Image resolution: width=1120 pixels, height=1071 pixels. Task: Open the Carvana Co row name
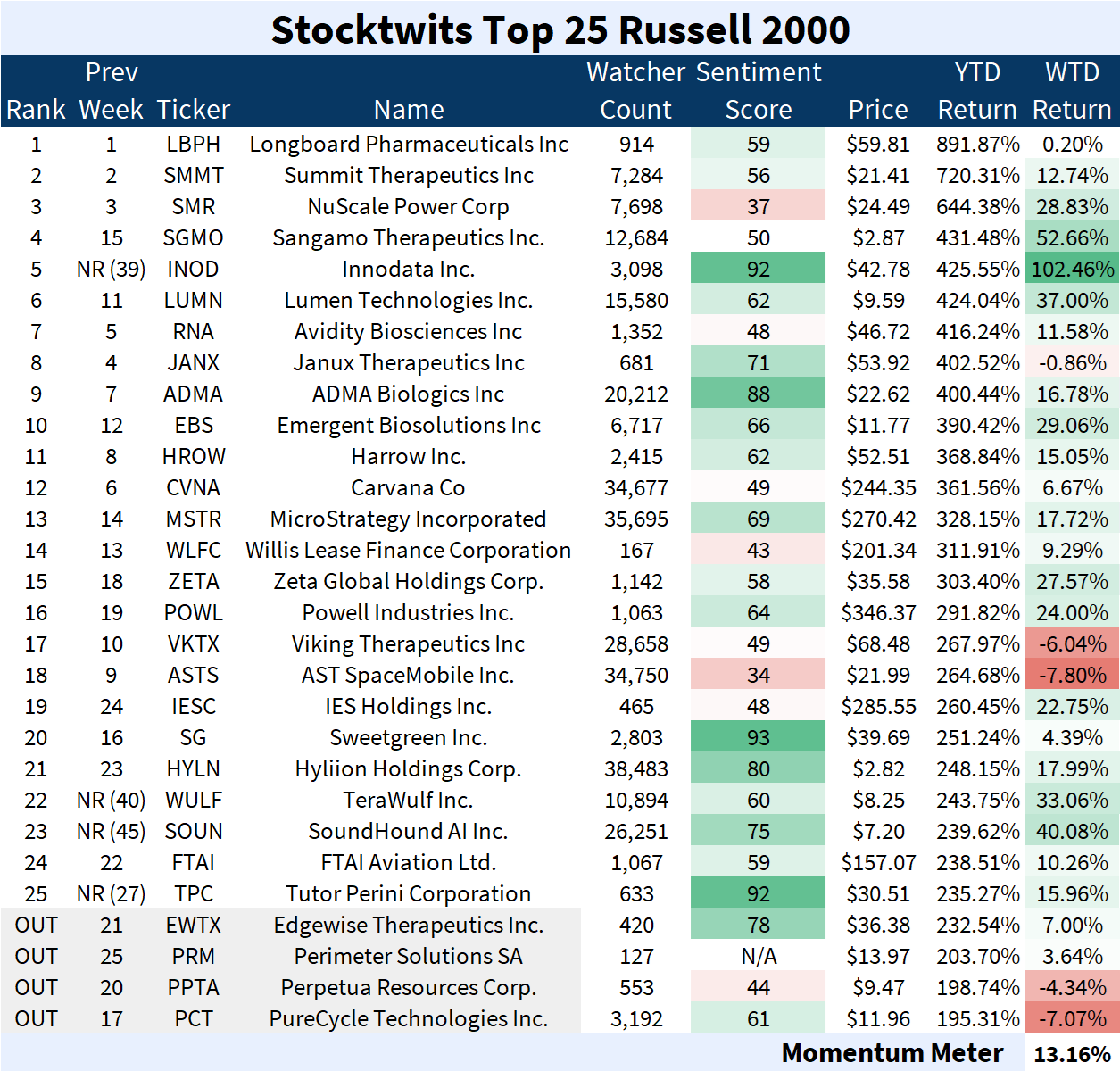[408, 488]
